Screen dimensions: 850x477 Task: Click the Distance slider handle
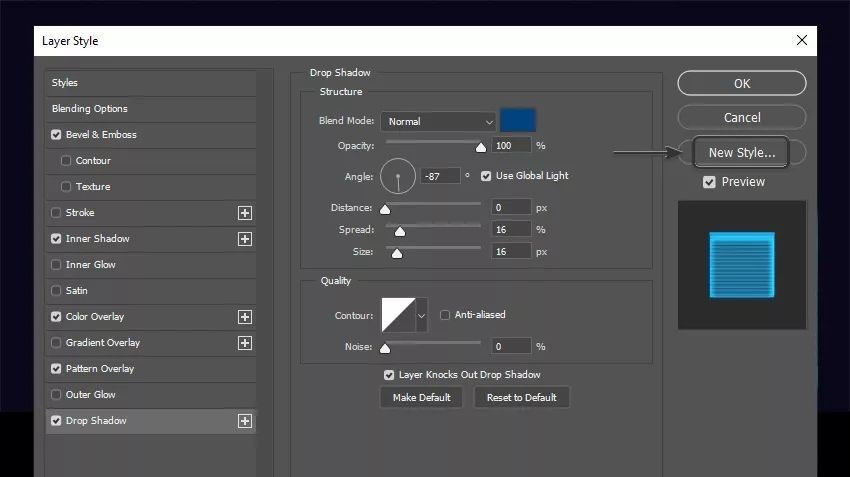385,209
